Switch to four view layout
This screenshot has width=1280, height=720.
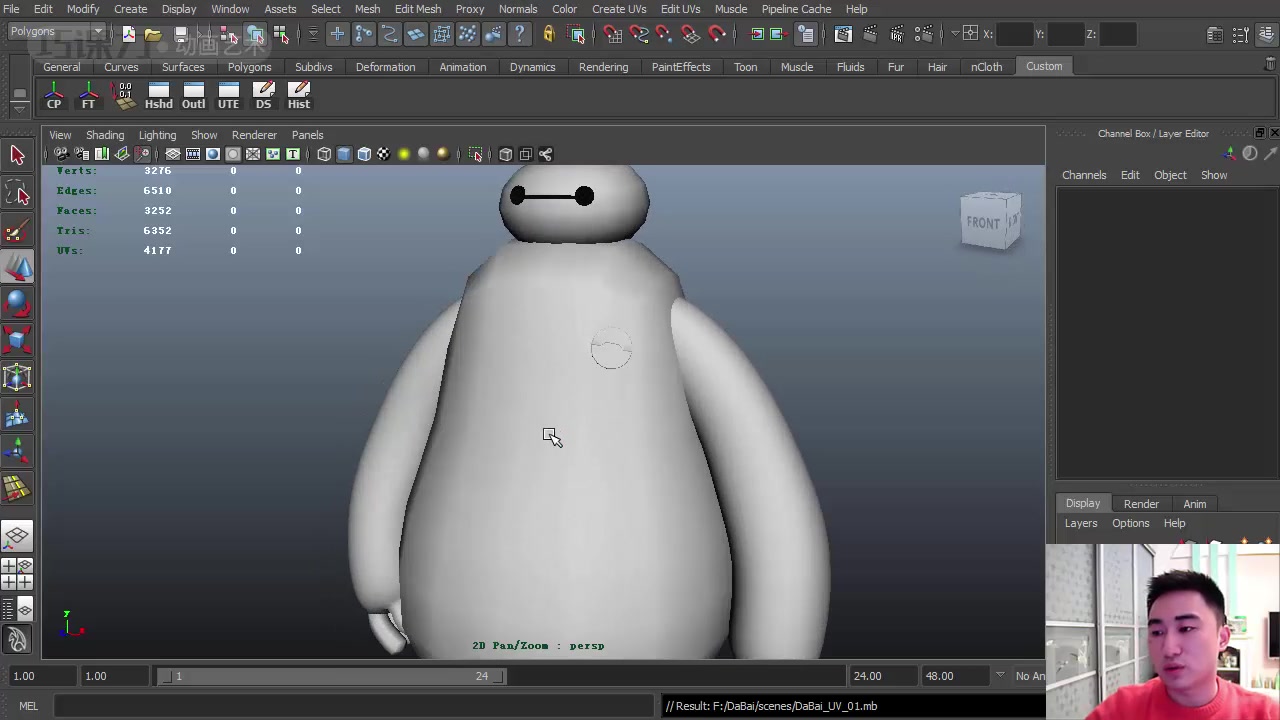point(17,573)
